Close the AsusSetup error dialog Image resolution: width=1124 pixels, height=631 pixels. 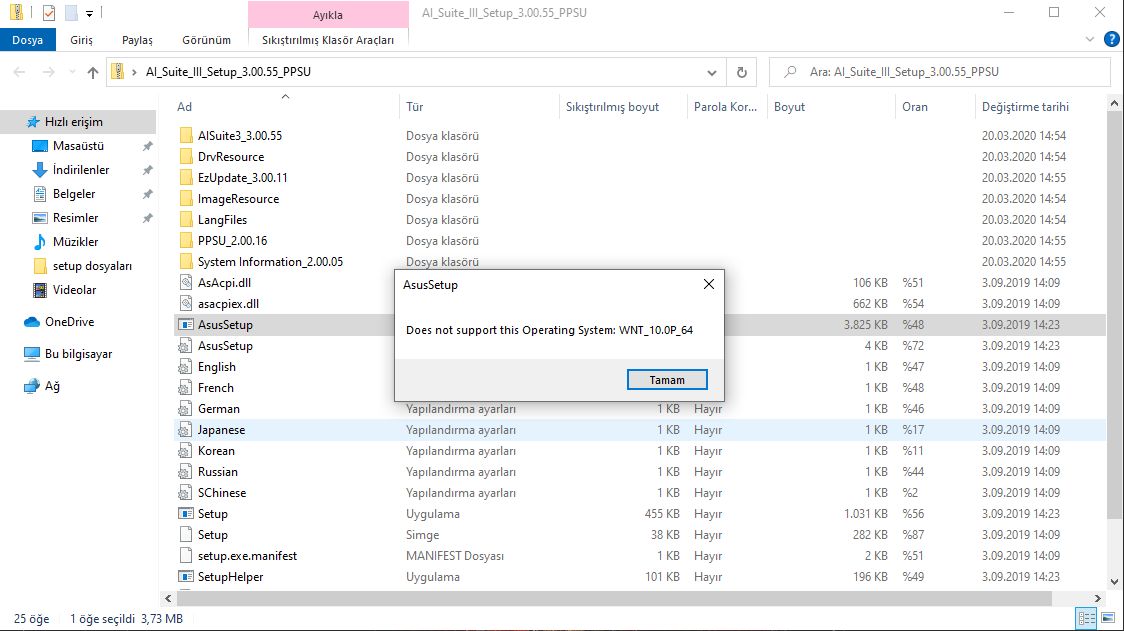coord(708,285)
